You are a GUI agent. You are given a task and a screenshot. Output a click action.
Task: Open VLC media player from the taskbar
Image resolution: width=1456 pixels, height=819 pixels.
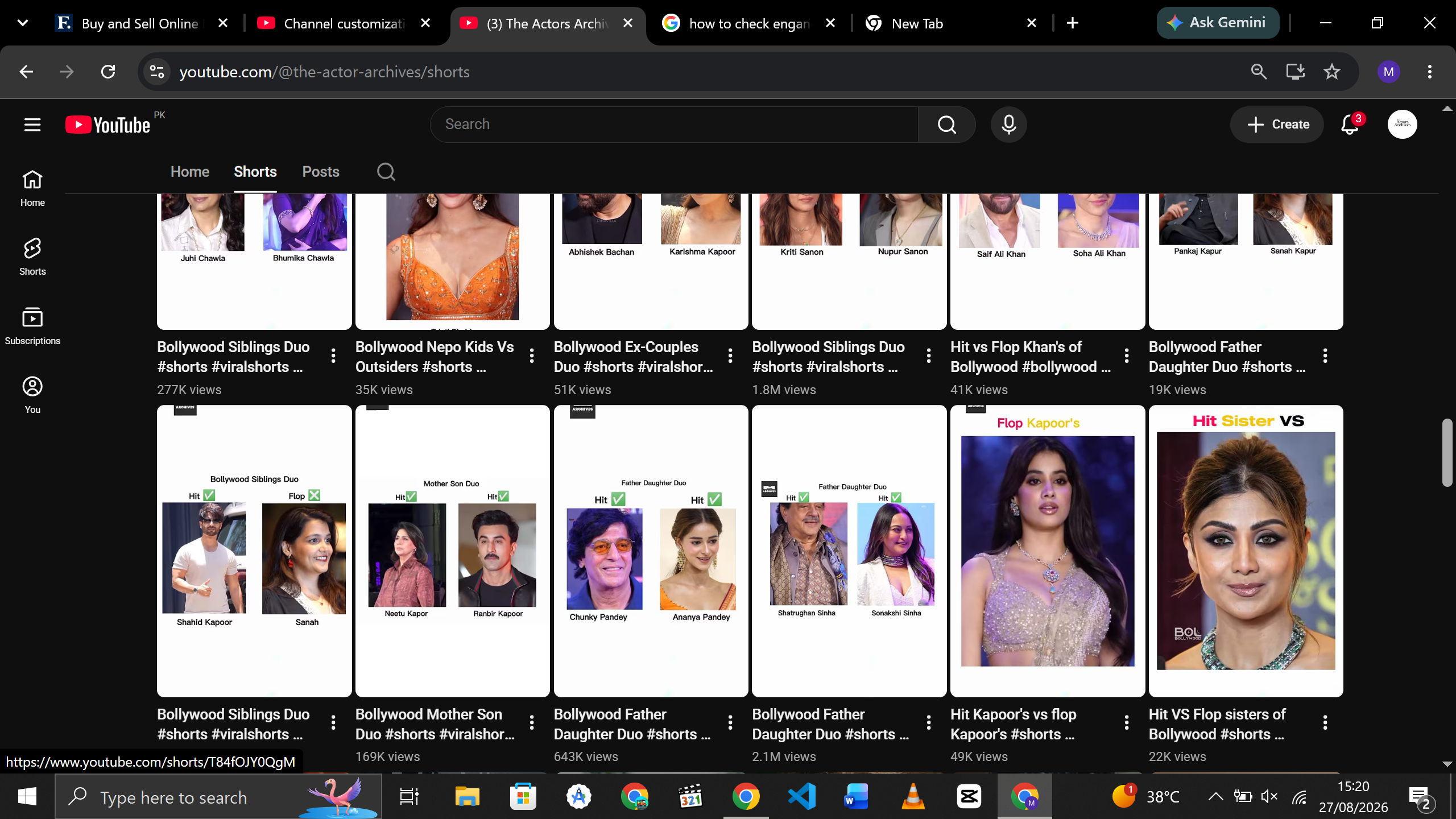[913, 796]
